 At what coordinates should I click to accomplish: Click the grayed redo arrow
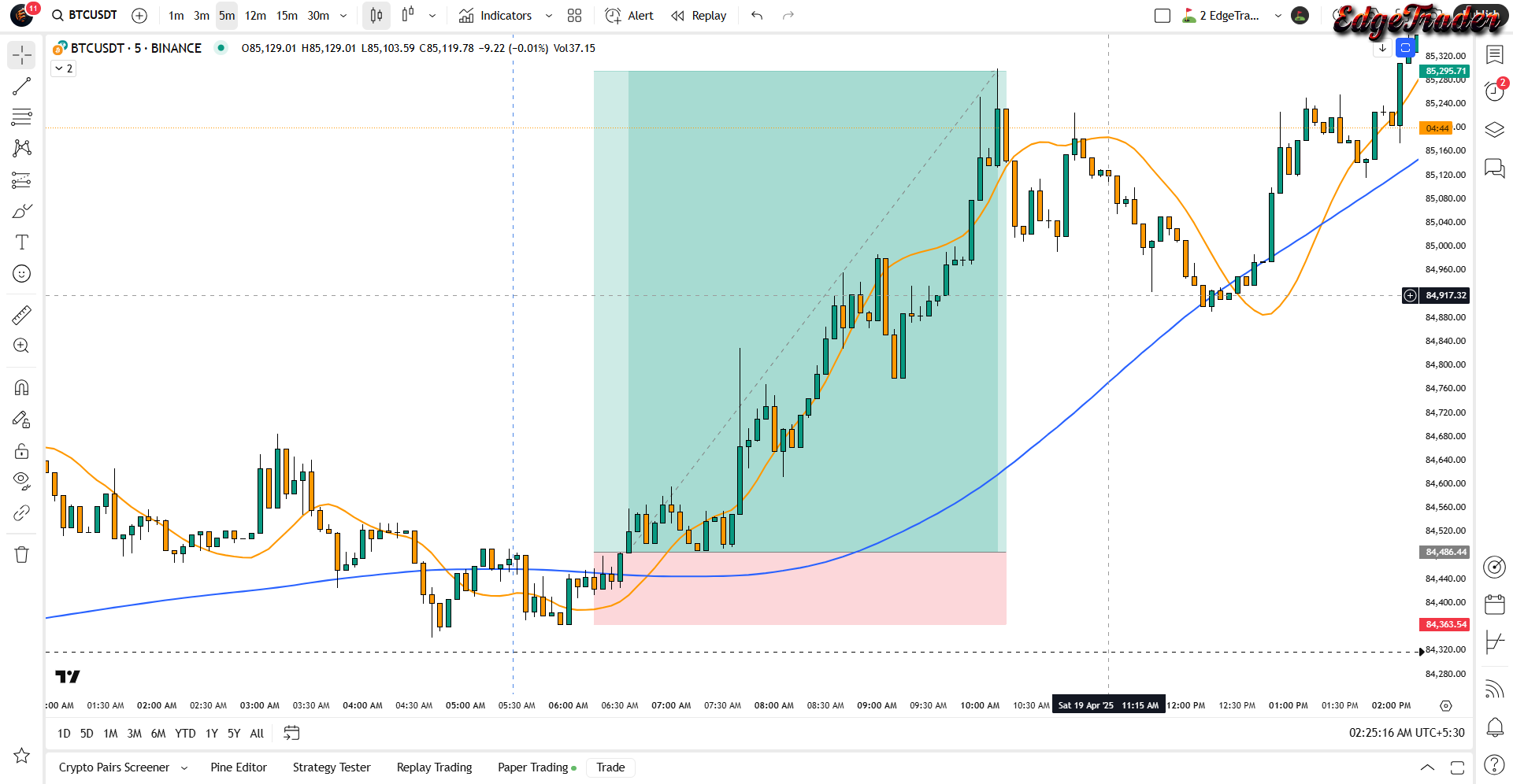pos(788,15)
